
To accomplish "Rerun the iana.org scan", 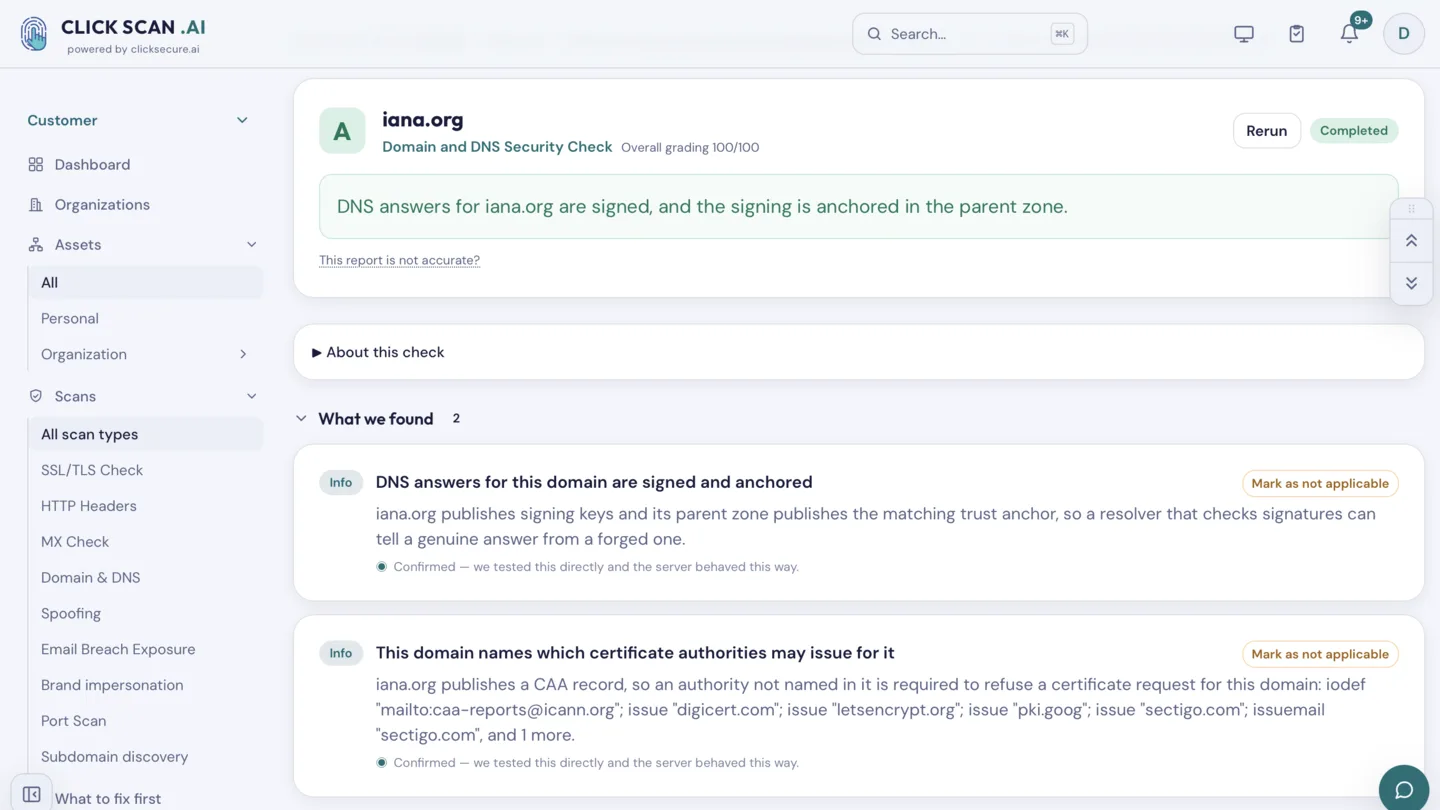I will point(1267,131).
